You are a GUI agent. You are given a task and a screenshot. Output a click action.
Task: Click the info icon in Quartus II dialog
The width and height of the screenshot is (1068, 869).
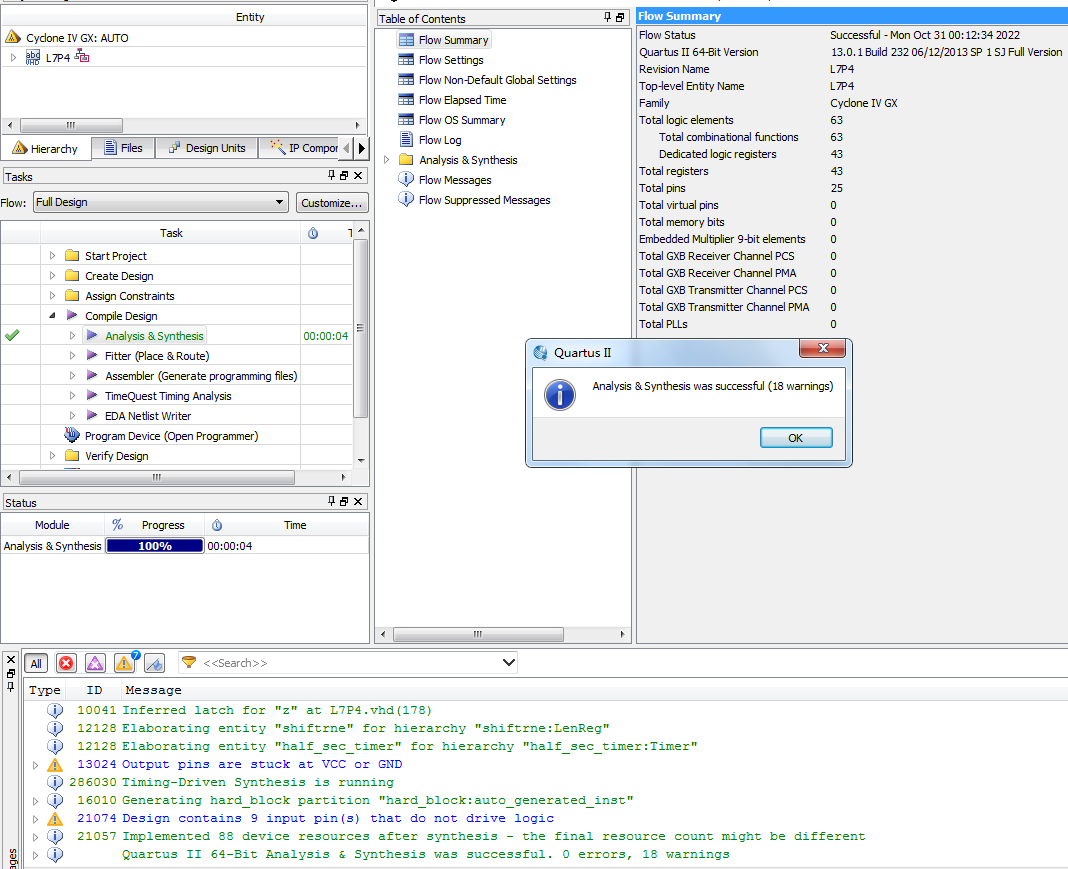pyautogui.click(x=560, y=395)
